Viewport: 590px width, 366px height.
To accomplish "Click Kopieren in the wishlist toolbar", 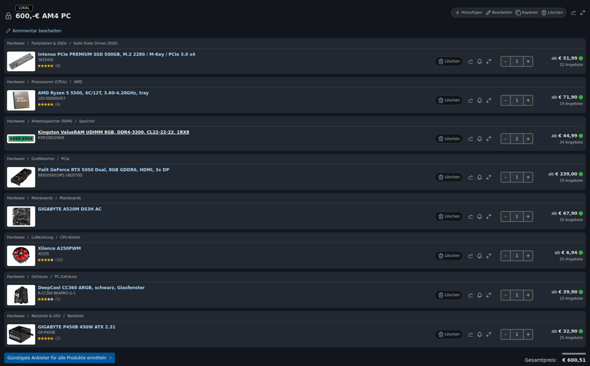I will [526, 13].
